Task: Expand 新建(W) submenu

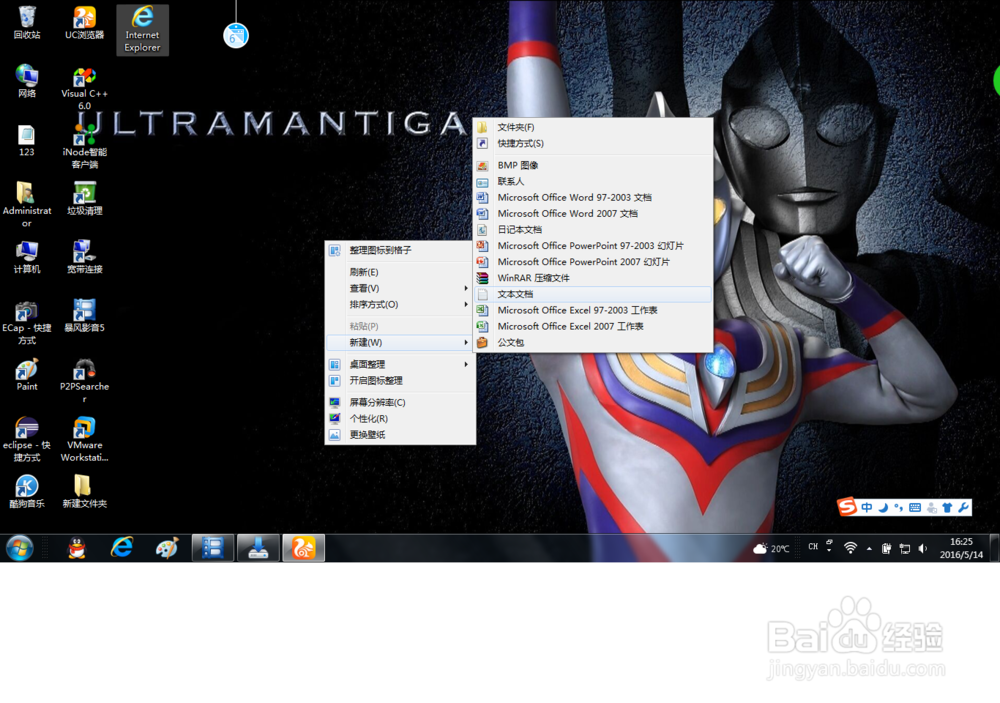Action: (401, 343)
